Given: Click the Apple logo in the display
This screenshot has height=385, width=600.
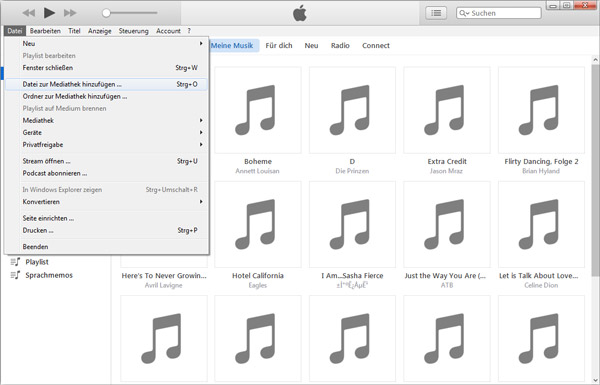Looking at the screenshot, I should [x=300, y=13].
